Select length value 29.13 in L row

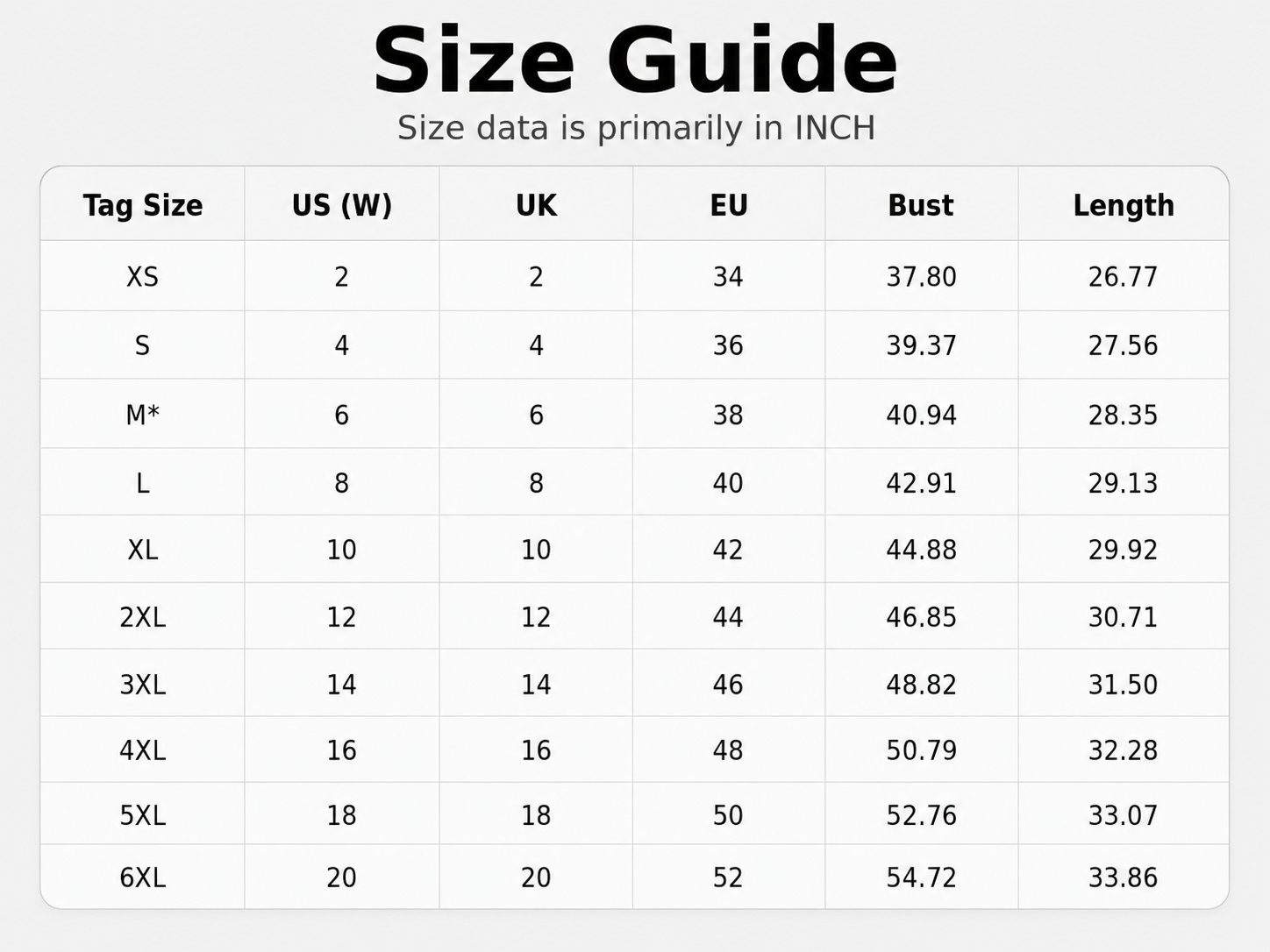[1124, 483]
